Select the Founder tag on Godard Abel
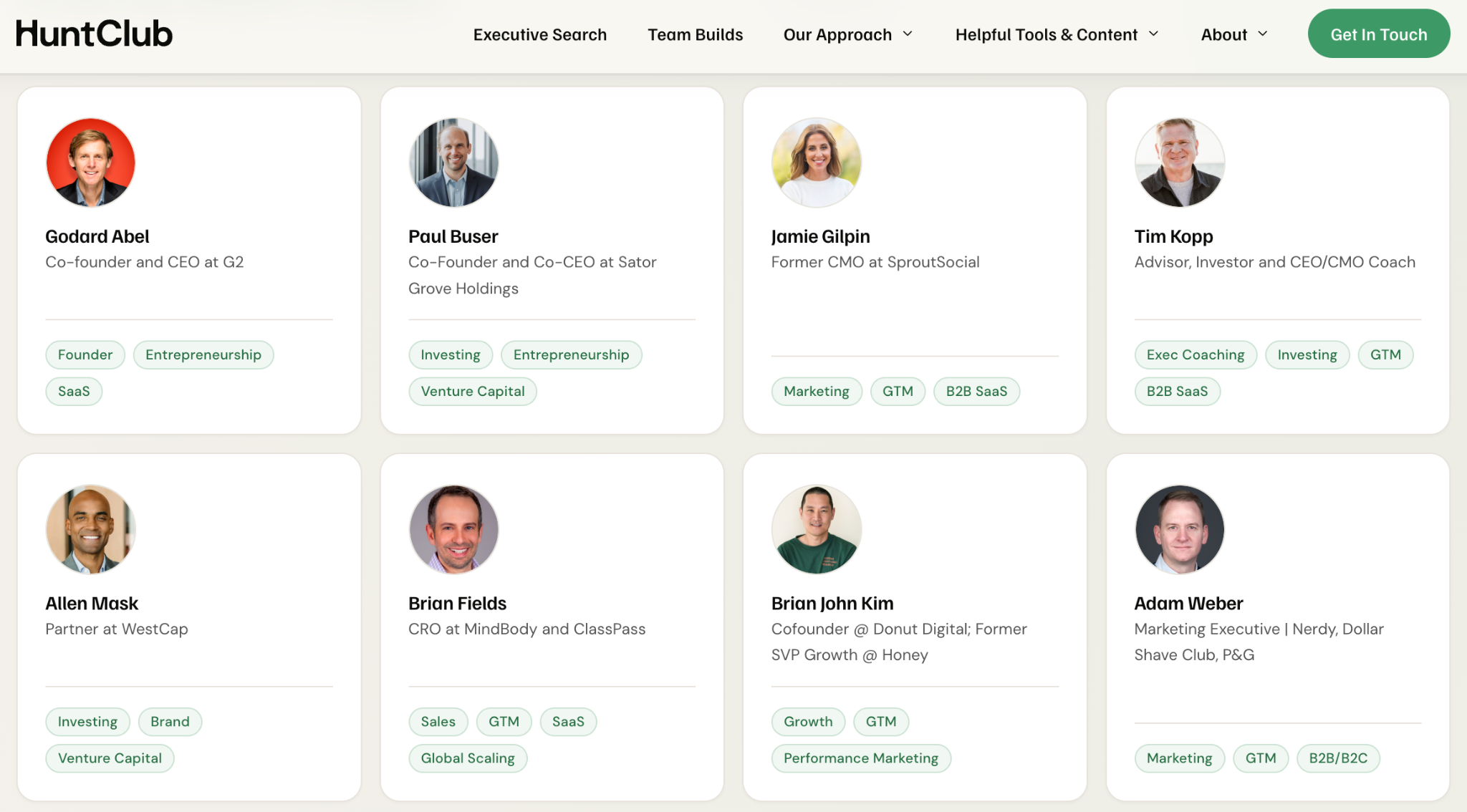The height and width of the screenshot is (812, 1467). [85, 354]
